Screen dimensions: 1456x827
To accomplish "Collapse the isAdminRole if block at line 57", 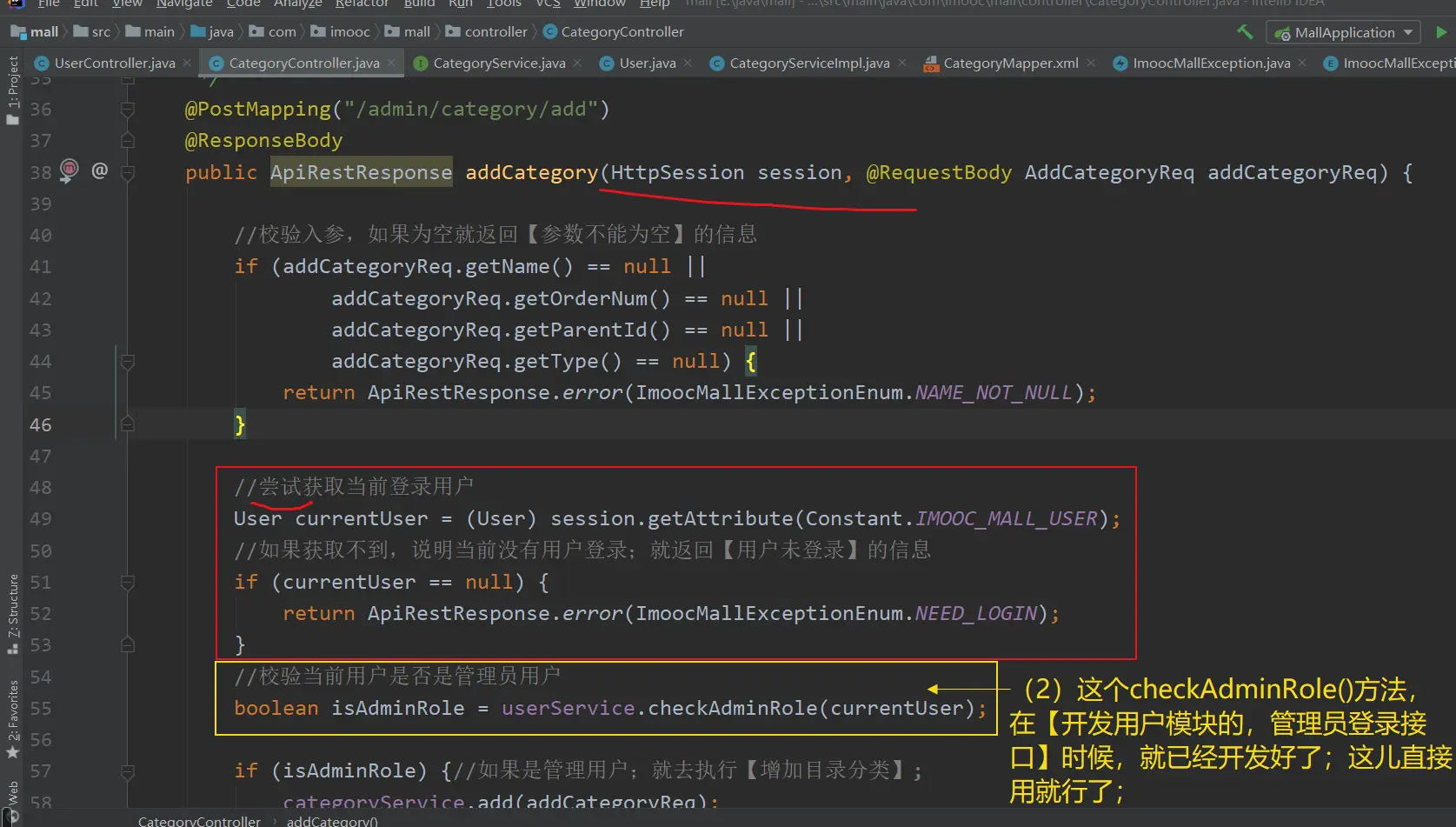I will click(x=128, y=770).
